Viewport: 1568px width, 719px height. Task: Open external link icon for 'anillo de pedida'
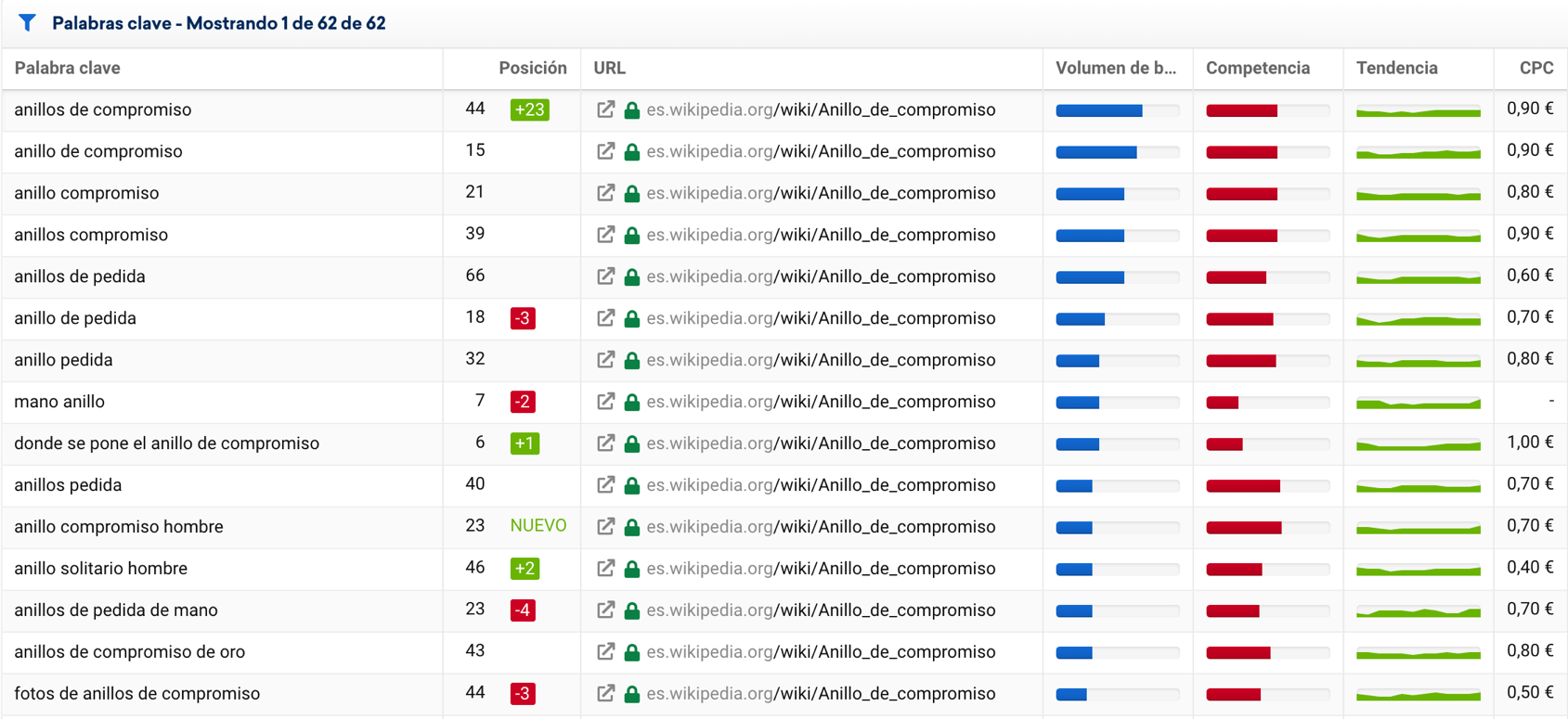click(x=605, y=318)
